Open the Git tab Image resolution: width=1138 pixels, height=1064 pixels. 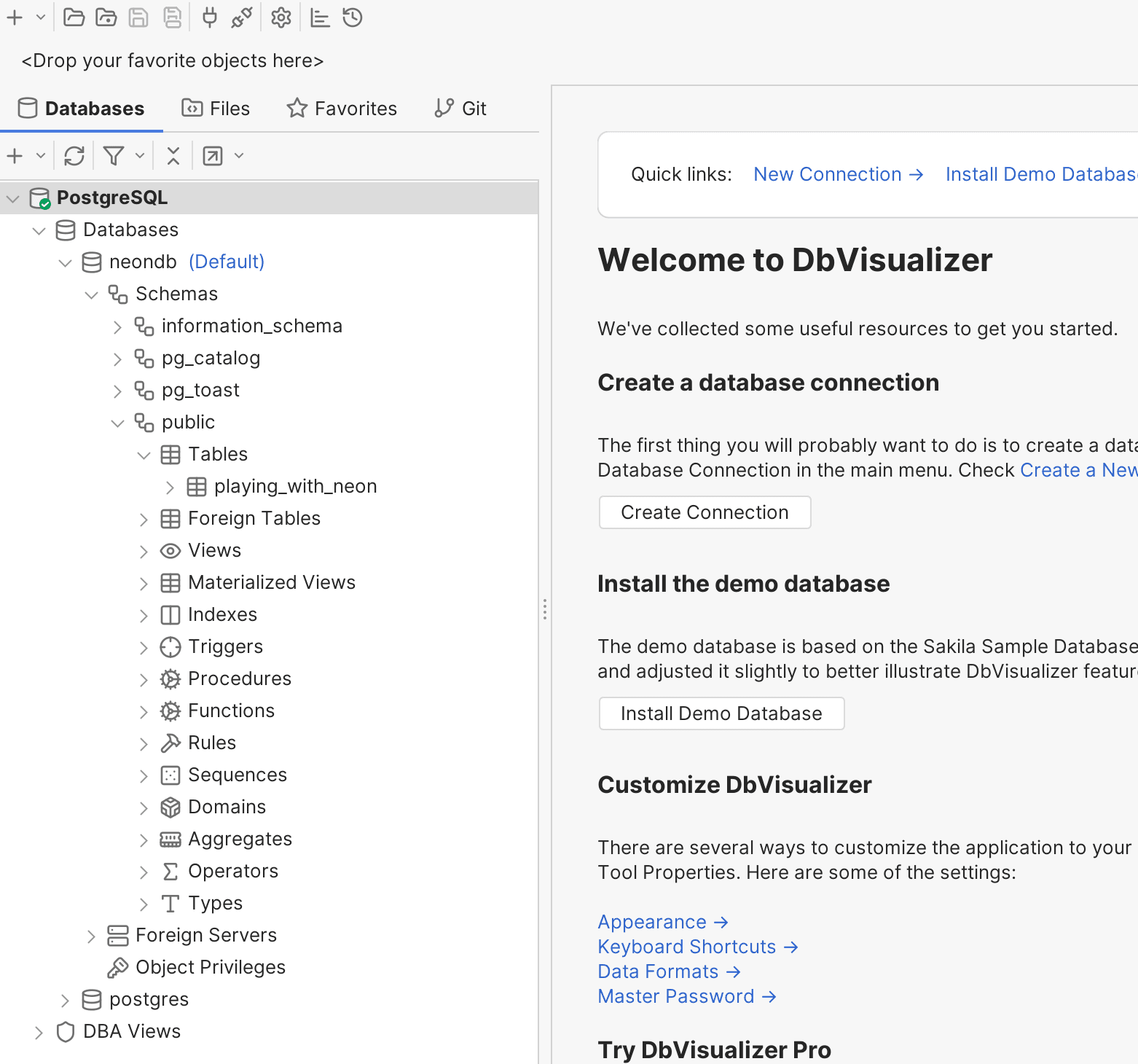[x=460, y=108]
